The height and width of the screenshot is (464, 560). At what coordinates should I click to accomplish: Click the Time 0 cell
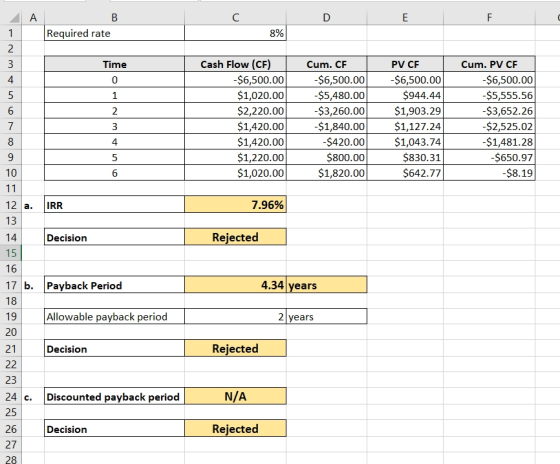(x=114, y=80)
